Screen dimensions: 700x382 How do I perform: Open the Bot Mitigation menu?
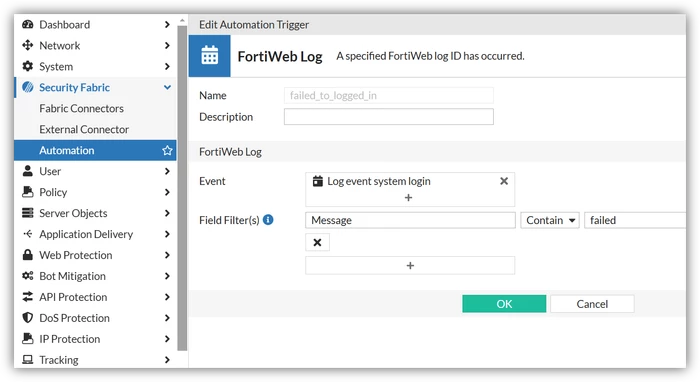tap(72, 276)
